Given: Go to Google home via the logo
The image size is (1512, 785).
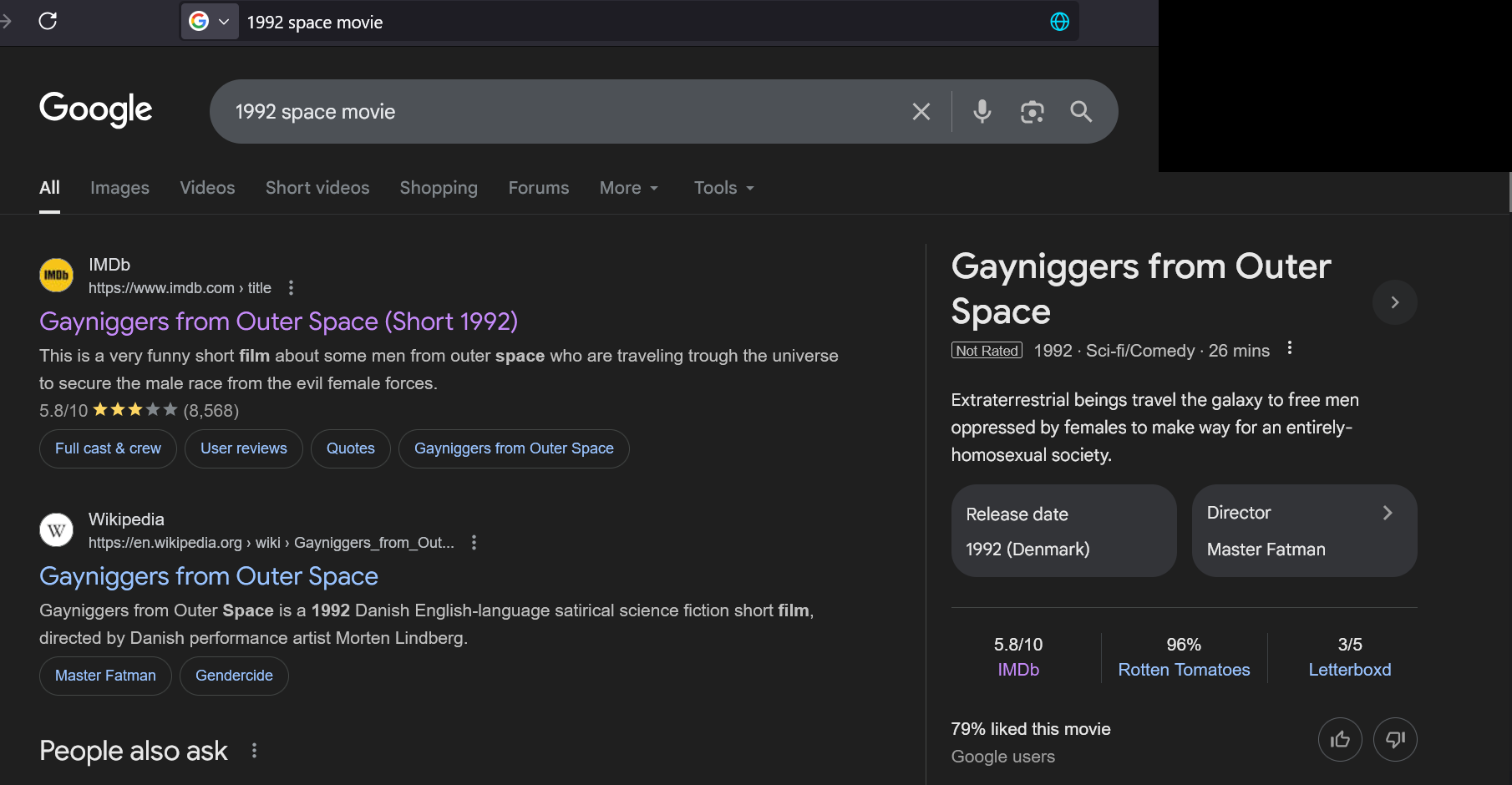Looking at the screenshot, I should point(96,109).
